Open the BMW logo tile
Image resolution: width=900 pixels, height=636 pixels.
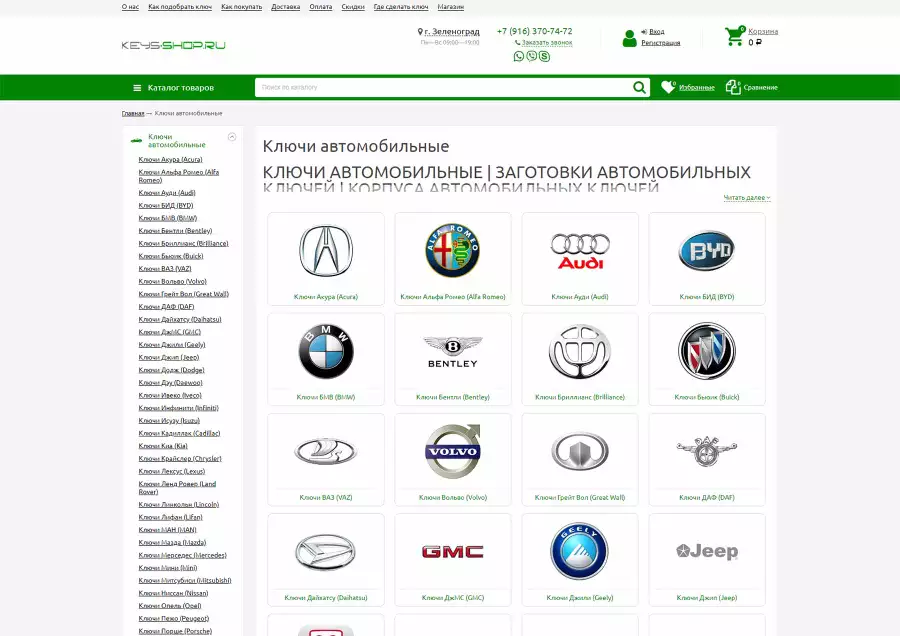(326, 359)
